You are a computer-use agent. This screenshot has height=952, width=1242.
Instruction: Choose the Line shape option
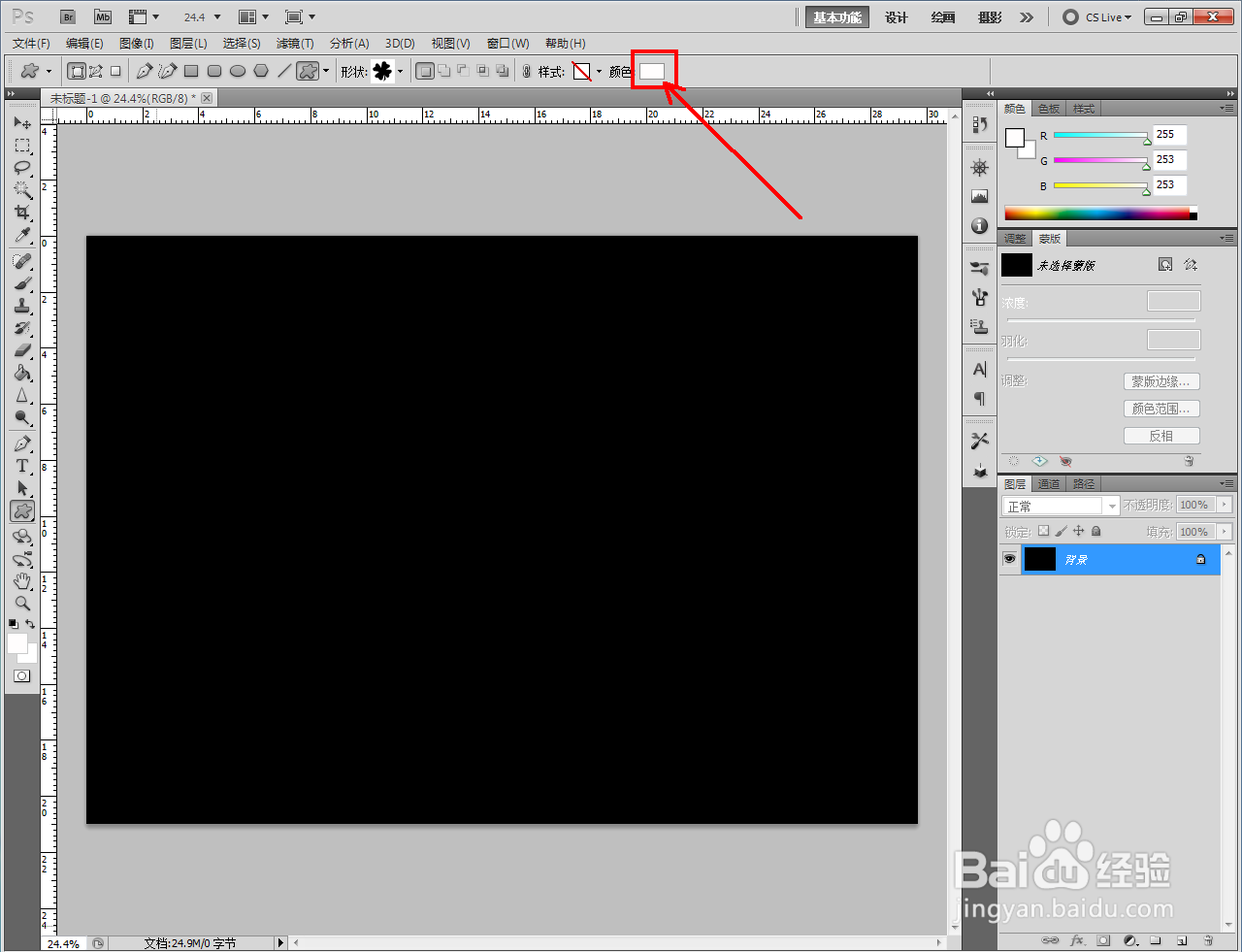click(284, 71)
